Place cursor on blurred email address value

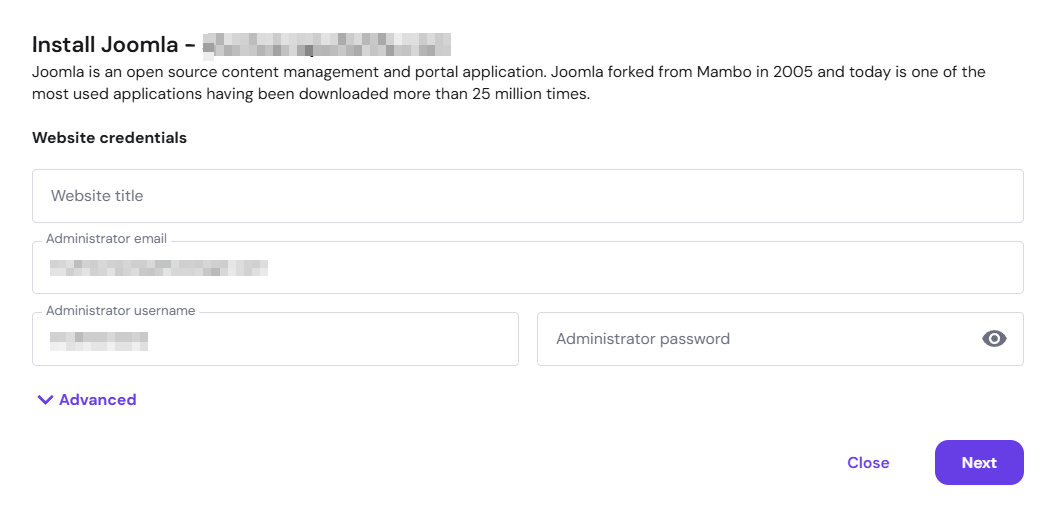[x=159, y=268]
